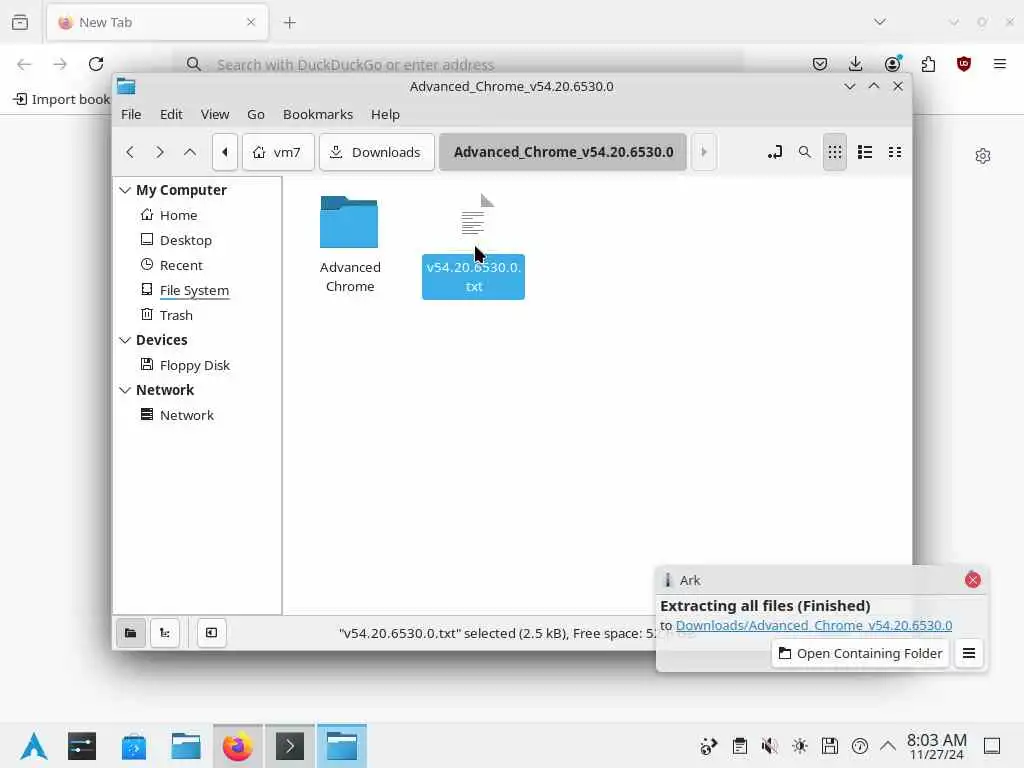The image size is (1024, 768).
Task: Collapse Network section
Action: [x=125, y=390]
